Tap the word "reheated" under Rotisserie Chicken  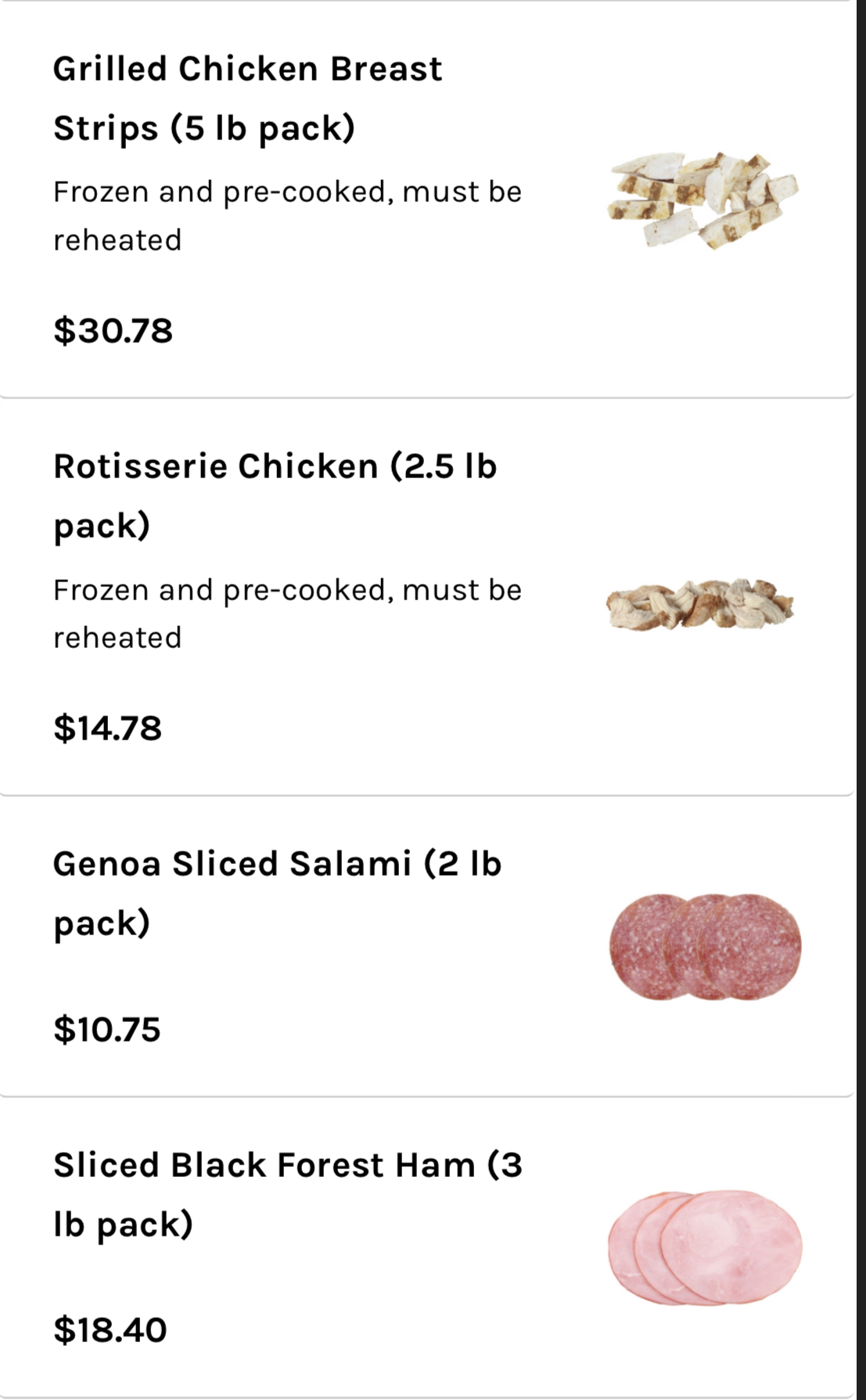[x=117, y=638]
